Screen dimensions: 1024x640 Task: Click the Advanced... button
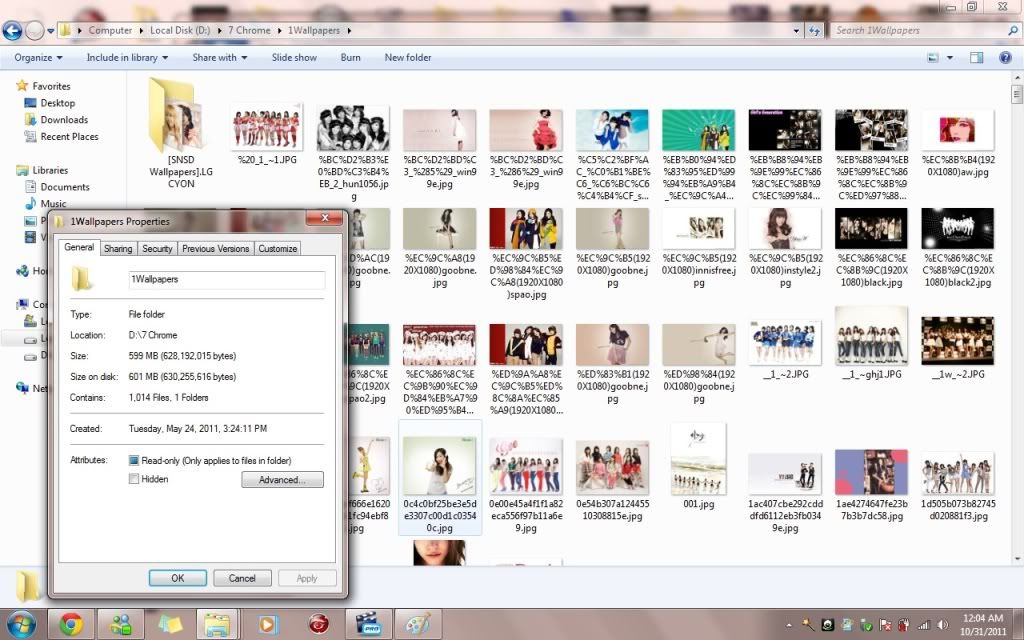tap(282, 480)
